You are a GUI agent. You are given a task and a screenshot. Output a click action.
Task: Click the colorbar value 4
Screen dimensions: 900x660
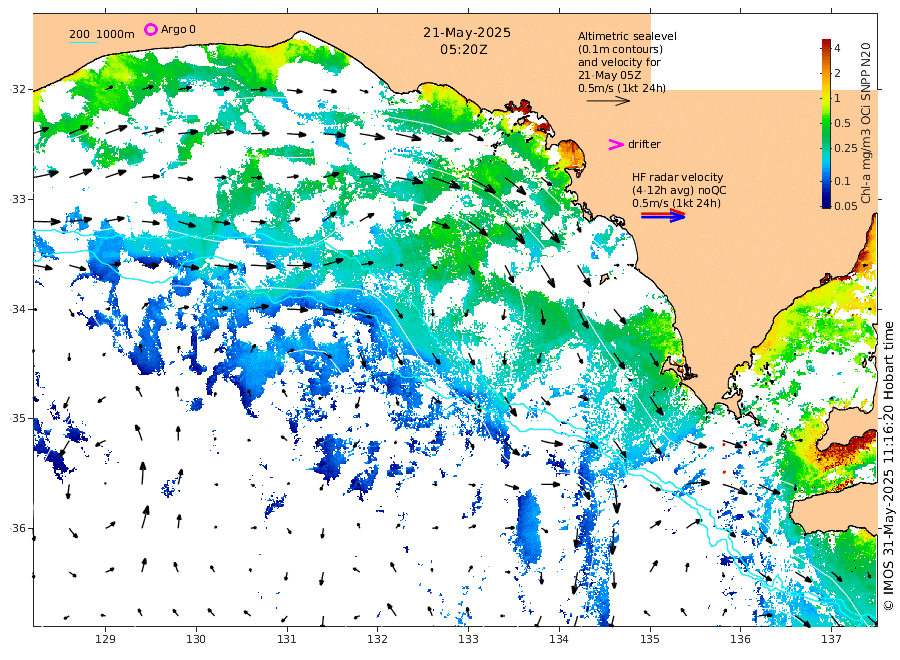coord(837,48)
